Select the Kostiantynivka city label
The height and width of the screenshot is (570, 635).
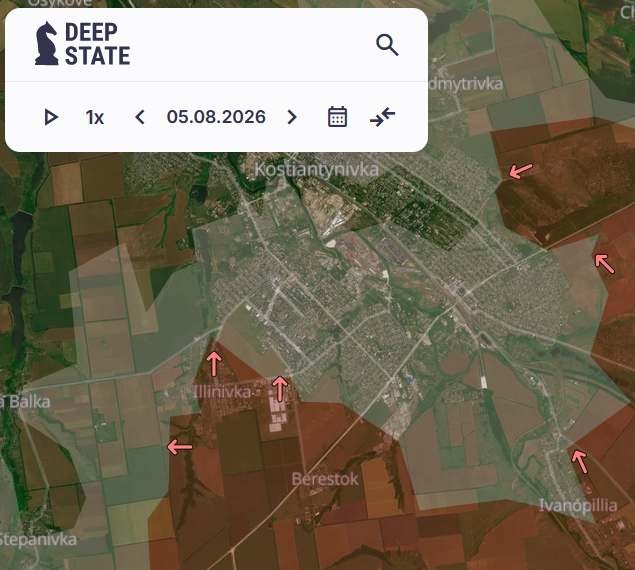click(x=316, y=169)
